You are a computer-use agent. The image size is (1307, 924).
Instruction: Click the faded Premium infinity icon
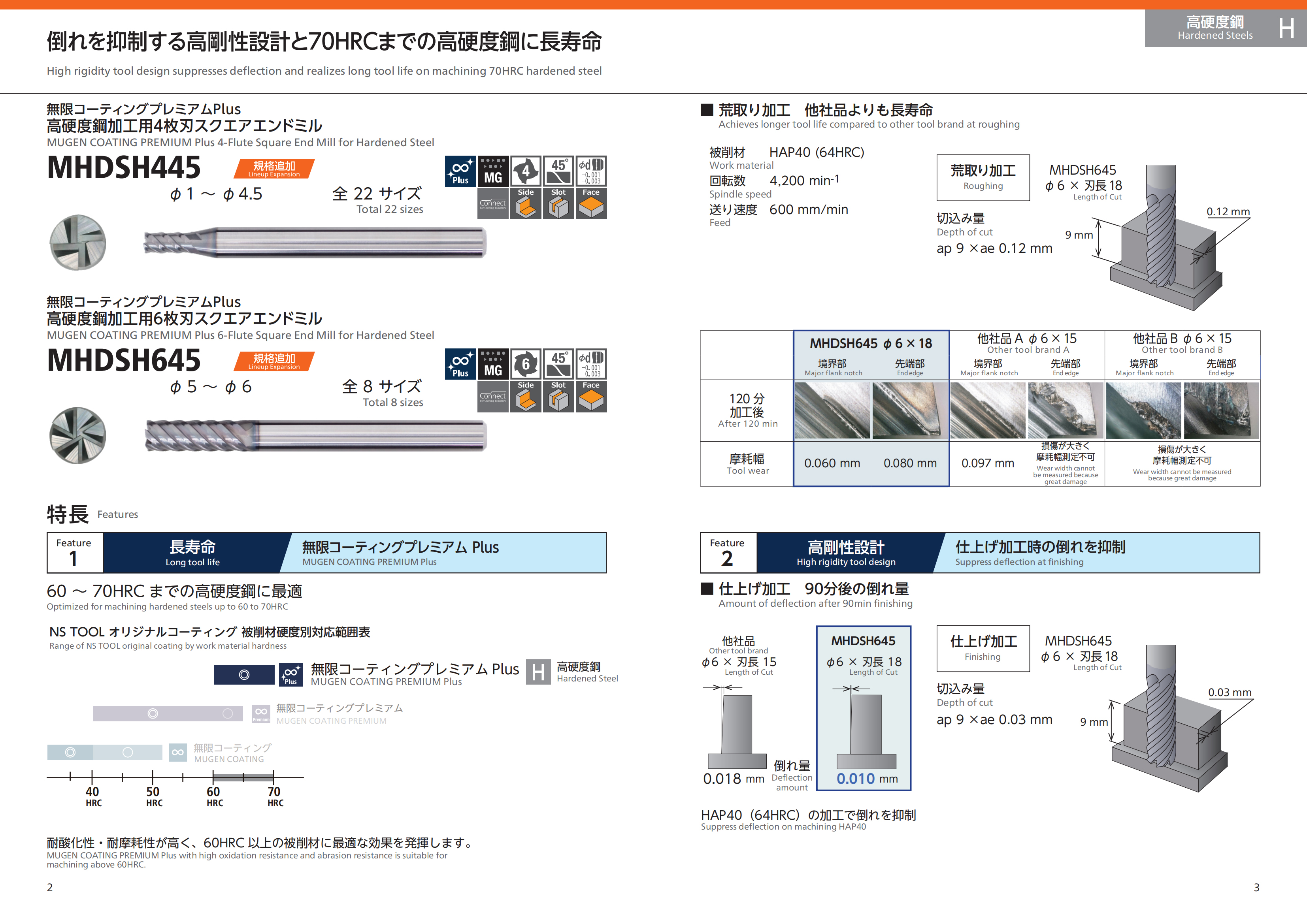tap(261, 713)
